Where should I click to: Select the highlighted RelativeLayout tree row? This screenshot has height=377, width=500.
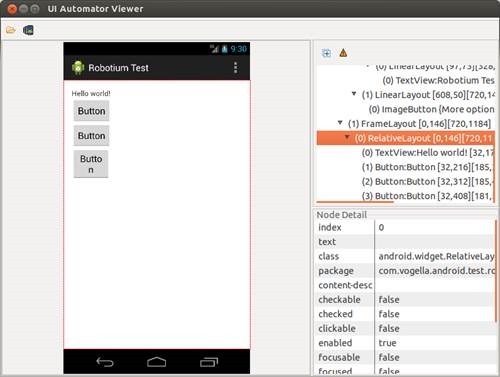(405, 138)
